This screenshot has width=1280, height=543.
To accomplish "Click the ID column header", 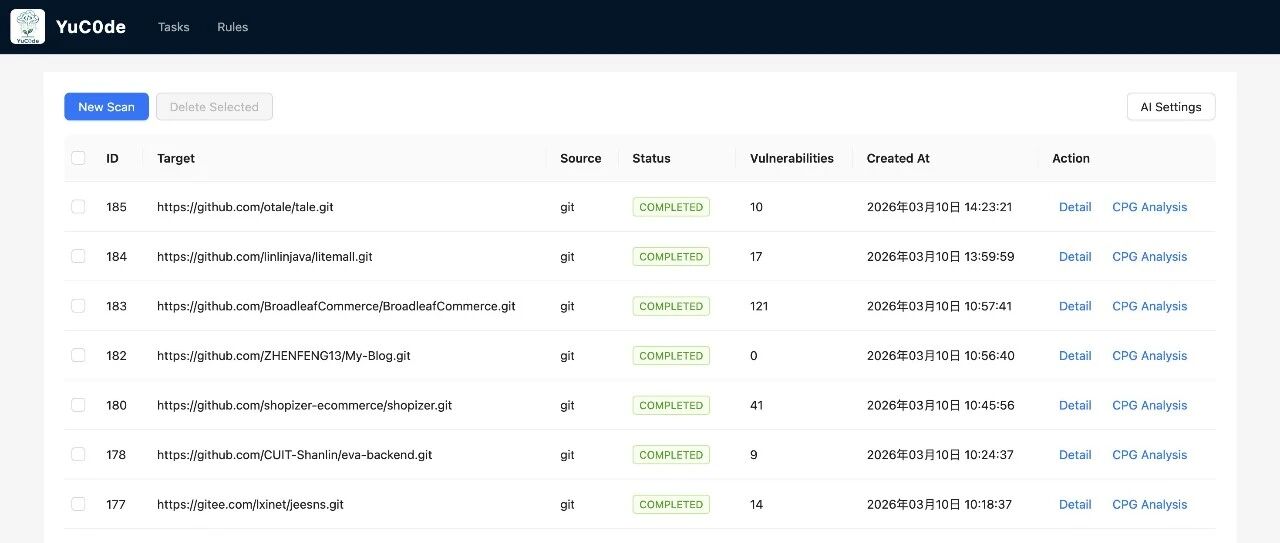I will pyautogui.click(x=112, y=158).
